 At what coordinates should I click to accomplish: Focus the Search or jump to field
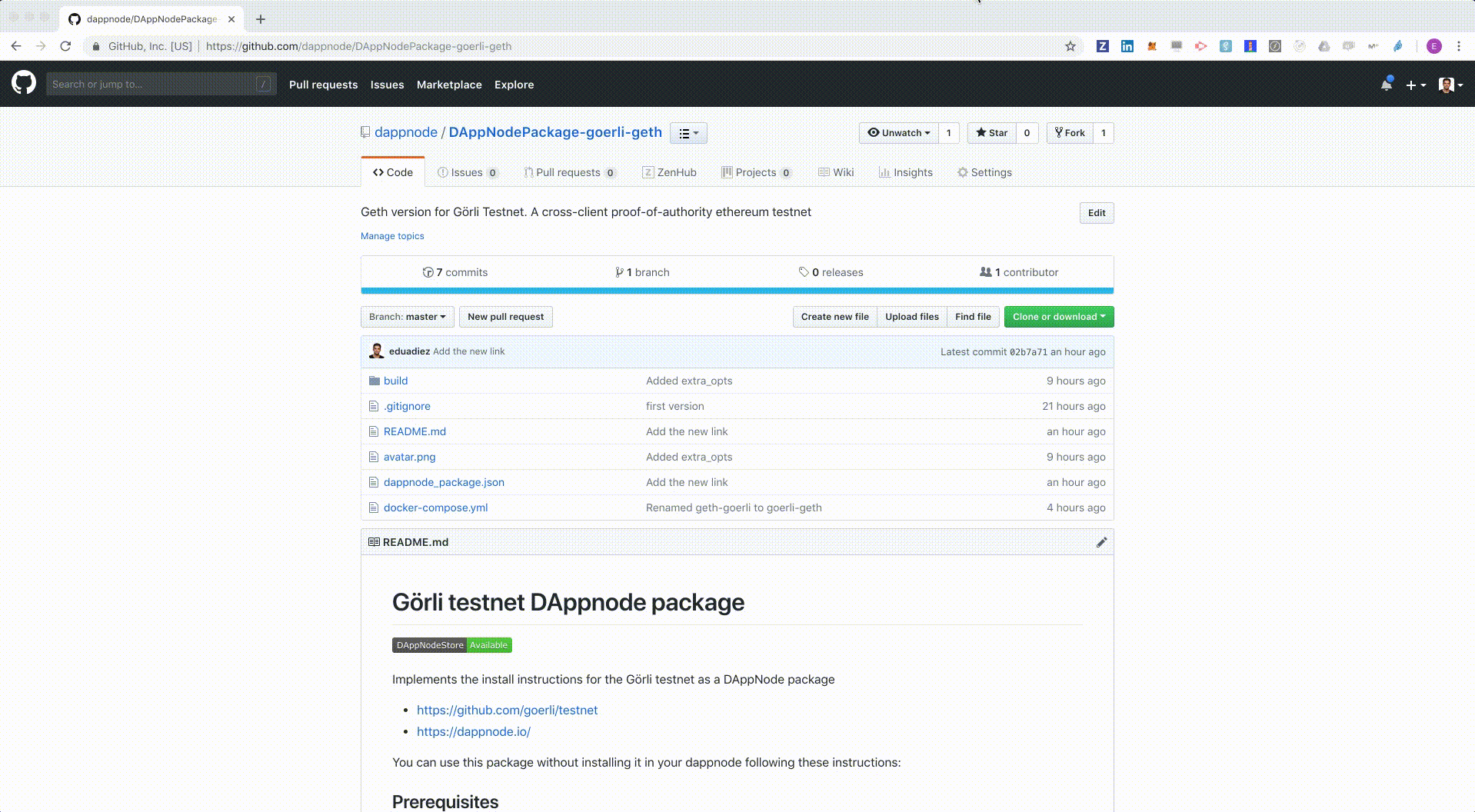tap(161, 84)
